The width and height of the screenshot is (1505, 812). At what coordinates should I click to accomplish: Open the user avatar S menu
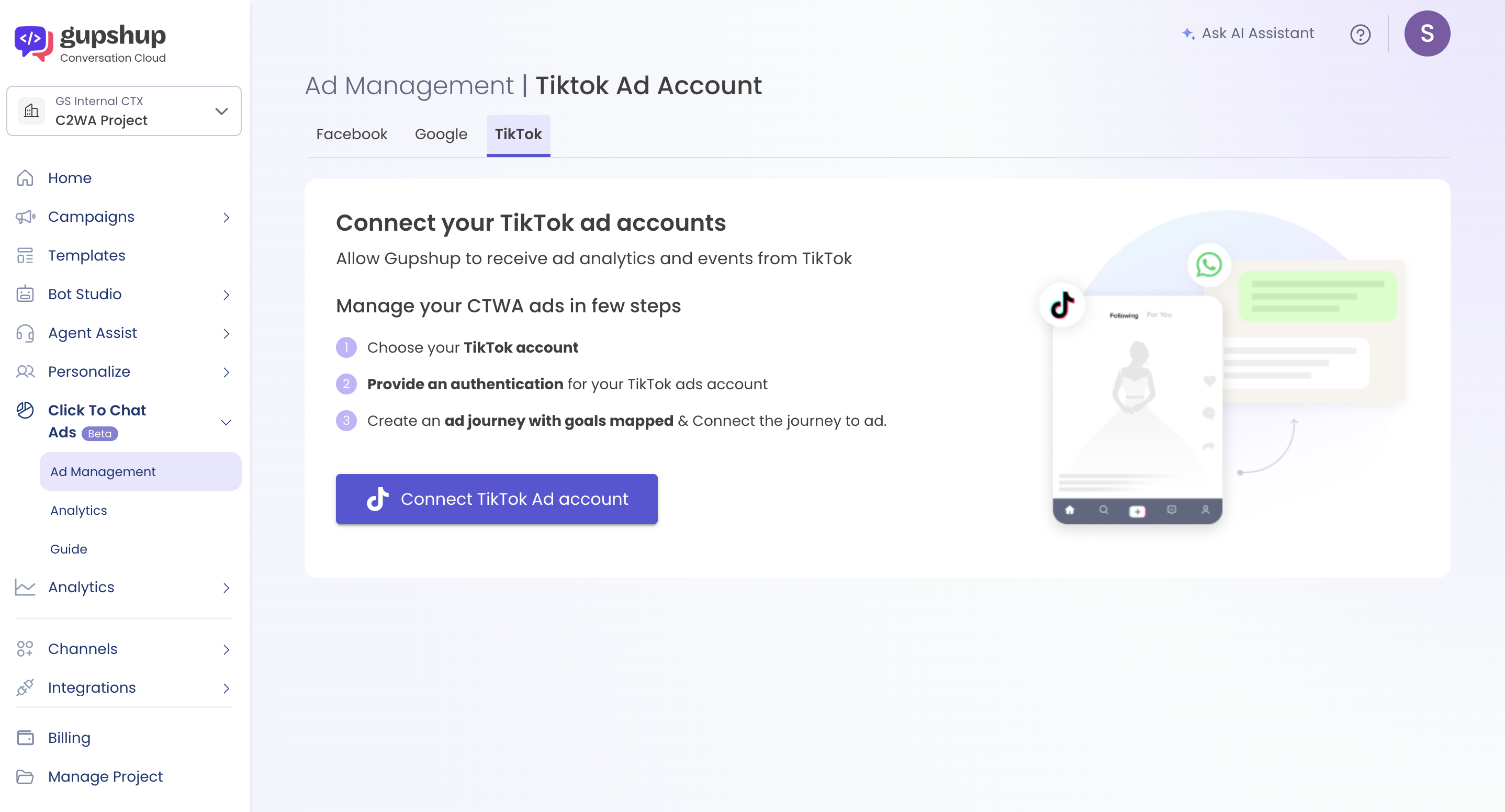tap(1426, 33)
